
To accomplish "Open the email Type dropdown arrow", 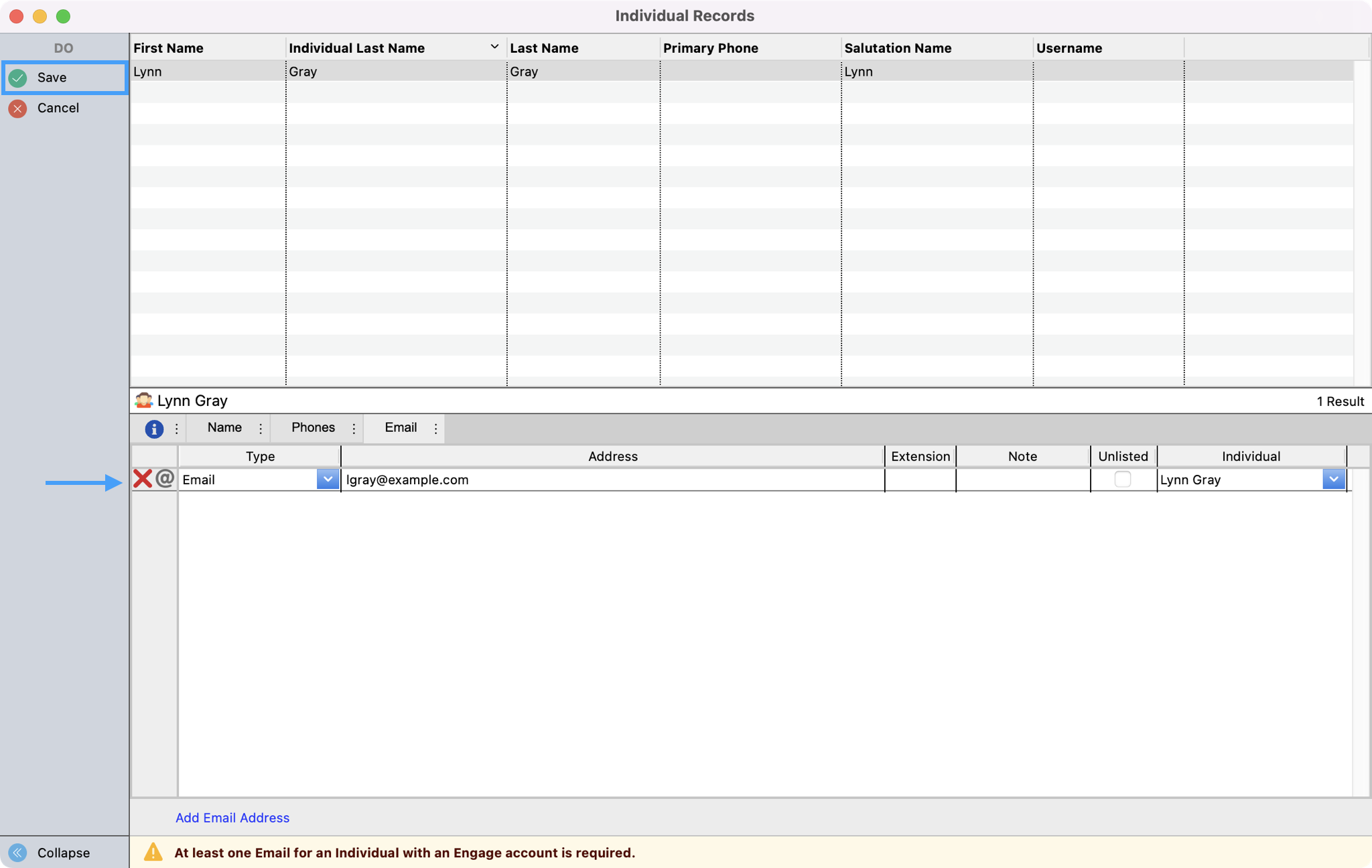I will point(328,480).
